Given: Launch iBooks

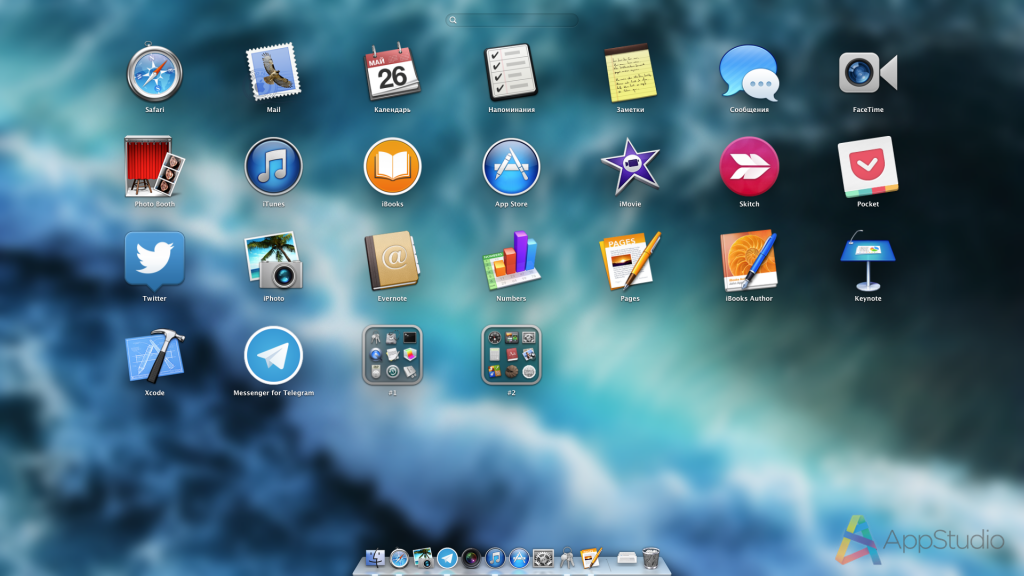Looking at the screenshot, I should click(392, 166).
